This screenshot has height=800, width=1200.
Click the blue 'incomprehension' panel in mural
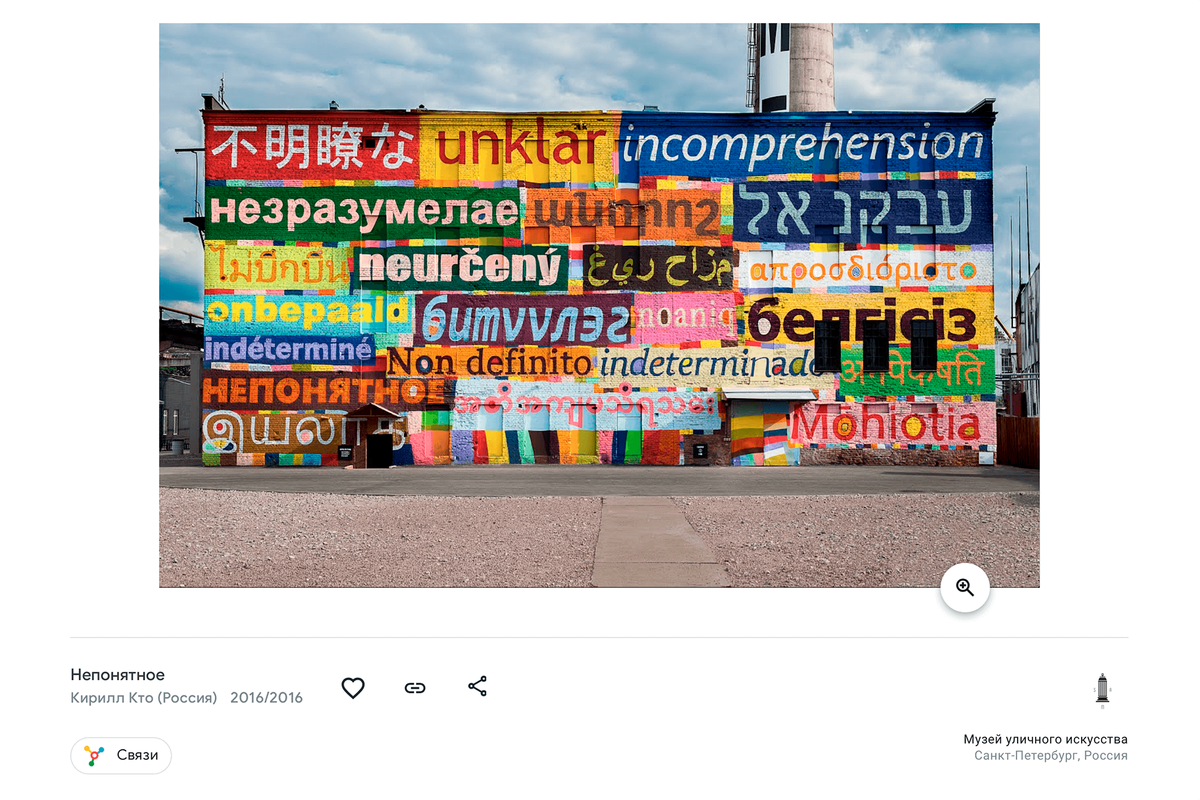pos(806,145)
